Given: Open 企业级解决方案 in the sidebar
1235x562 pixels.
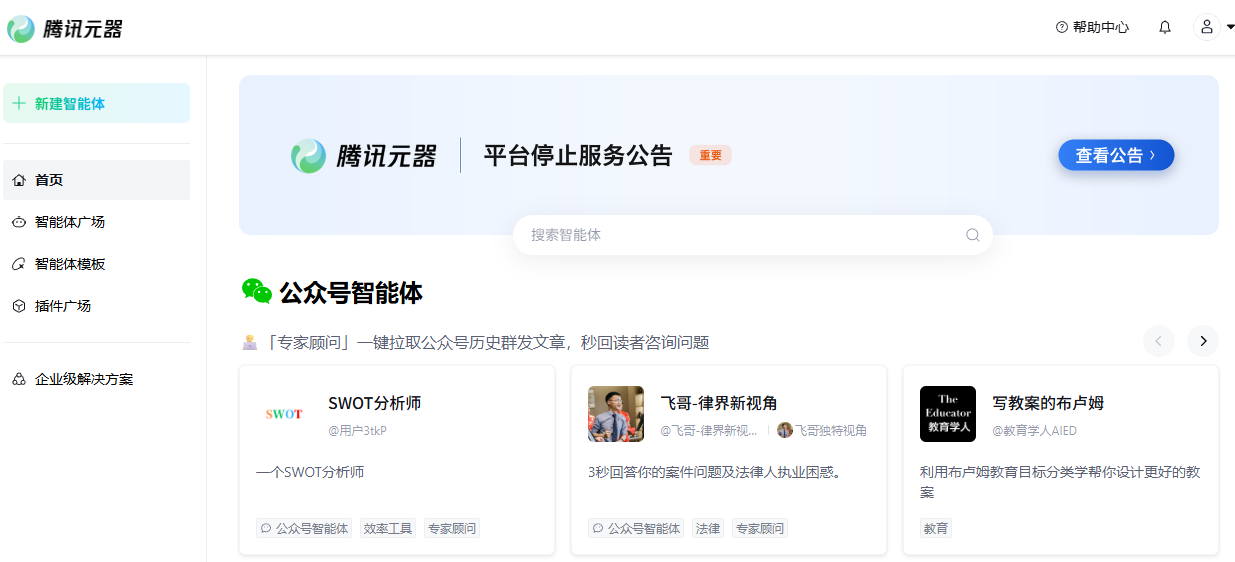Looking at the screenshot, I should 96,379.
